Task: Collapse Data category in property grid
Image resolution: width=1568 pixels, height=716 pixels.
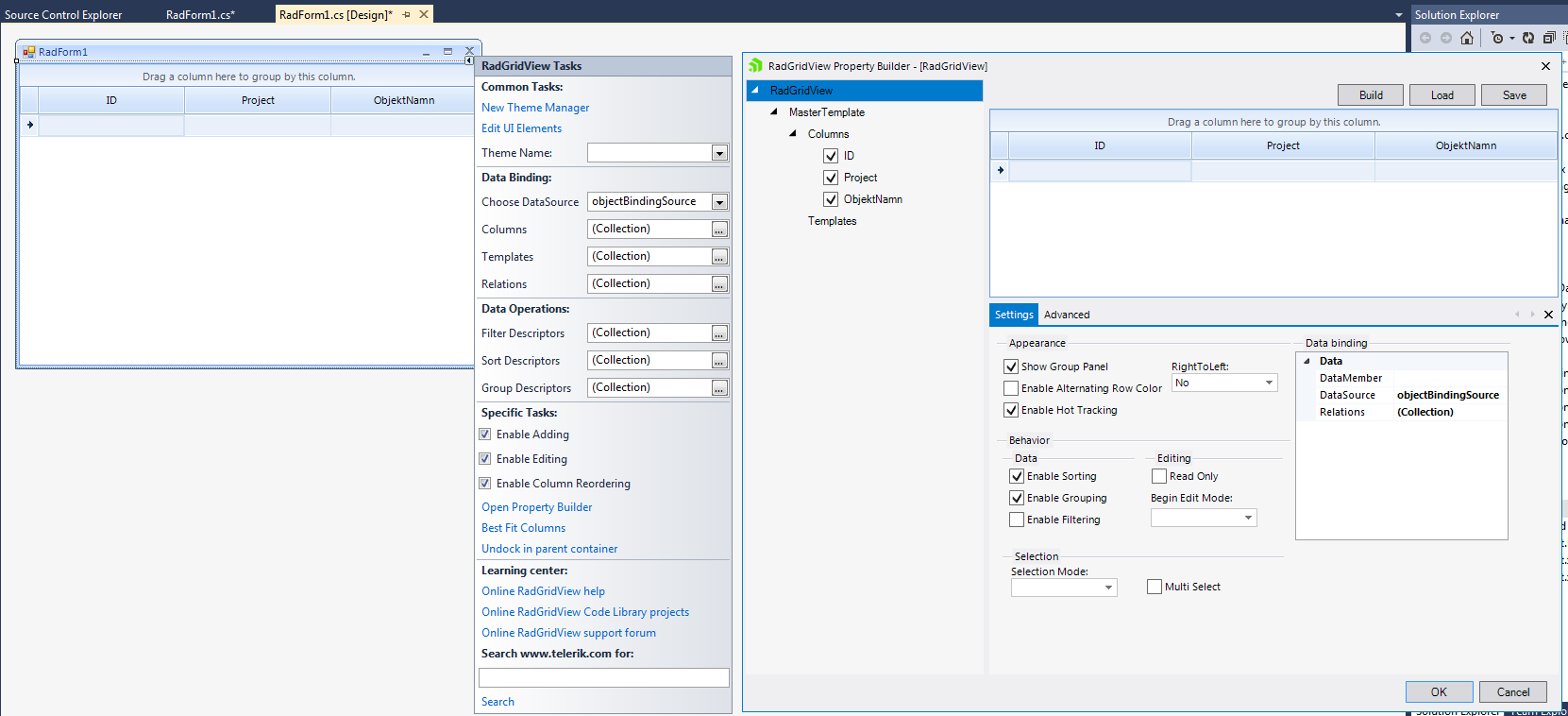Action: pyautogui.click(x=1307, y=361)
